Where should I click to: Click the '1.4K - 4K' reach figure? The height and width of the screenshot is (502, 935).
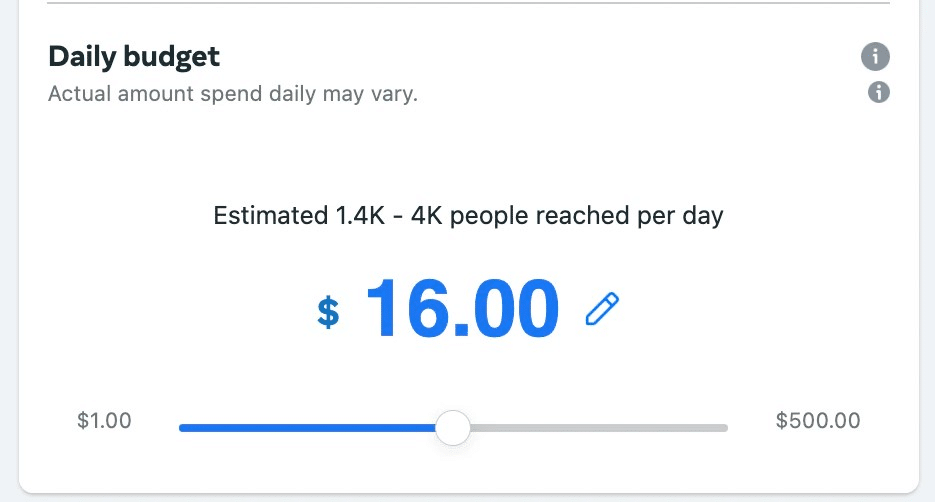click(x=389, y=215)
